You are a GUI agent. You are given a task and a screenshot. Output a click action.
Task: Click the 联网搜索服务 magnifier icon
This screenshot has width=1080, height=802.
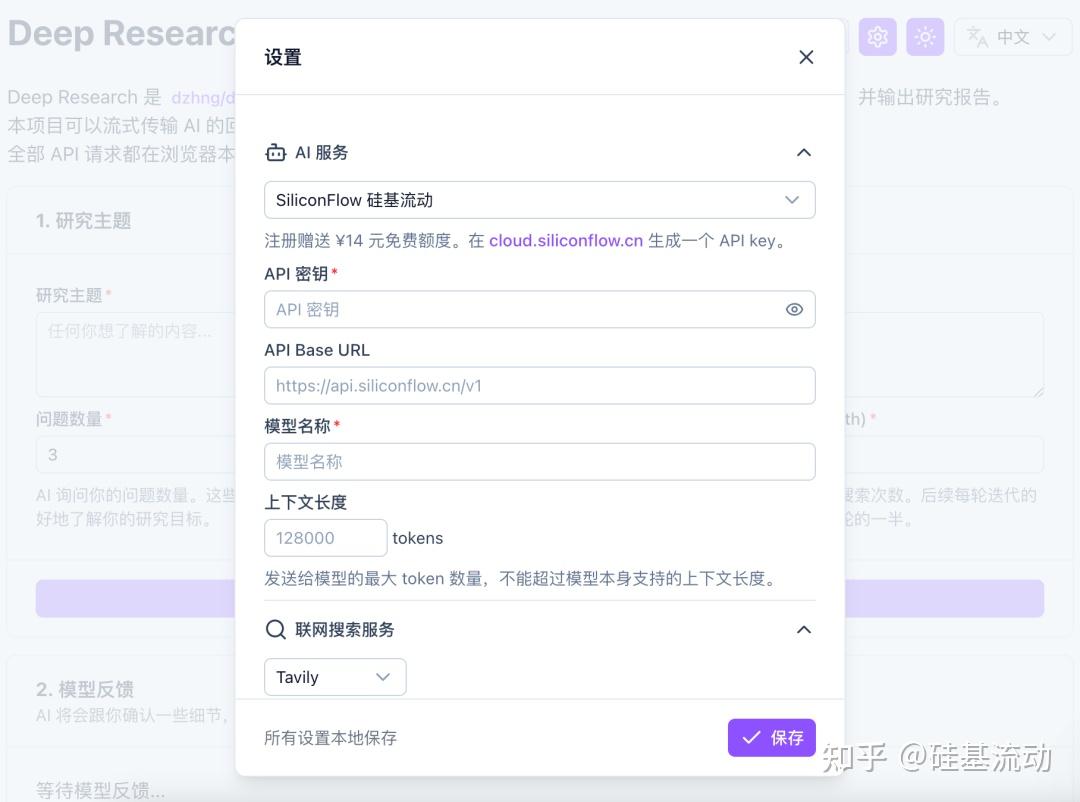[276, 630]
